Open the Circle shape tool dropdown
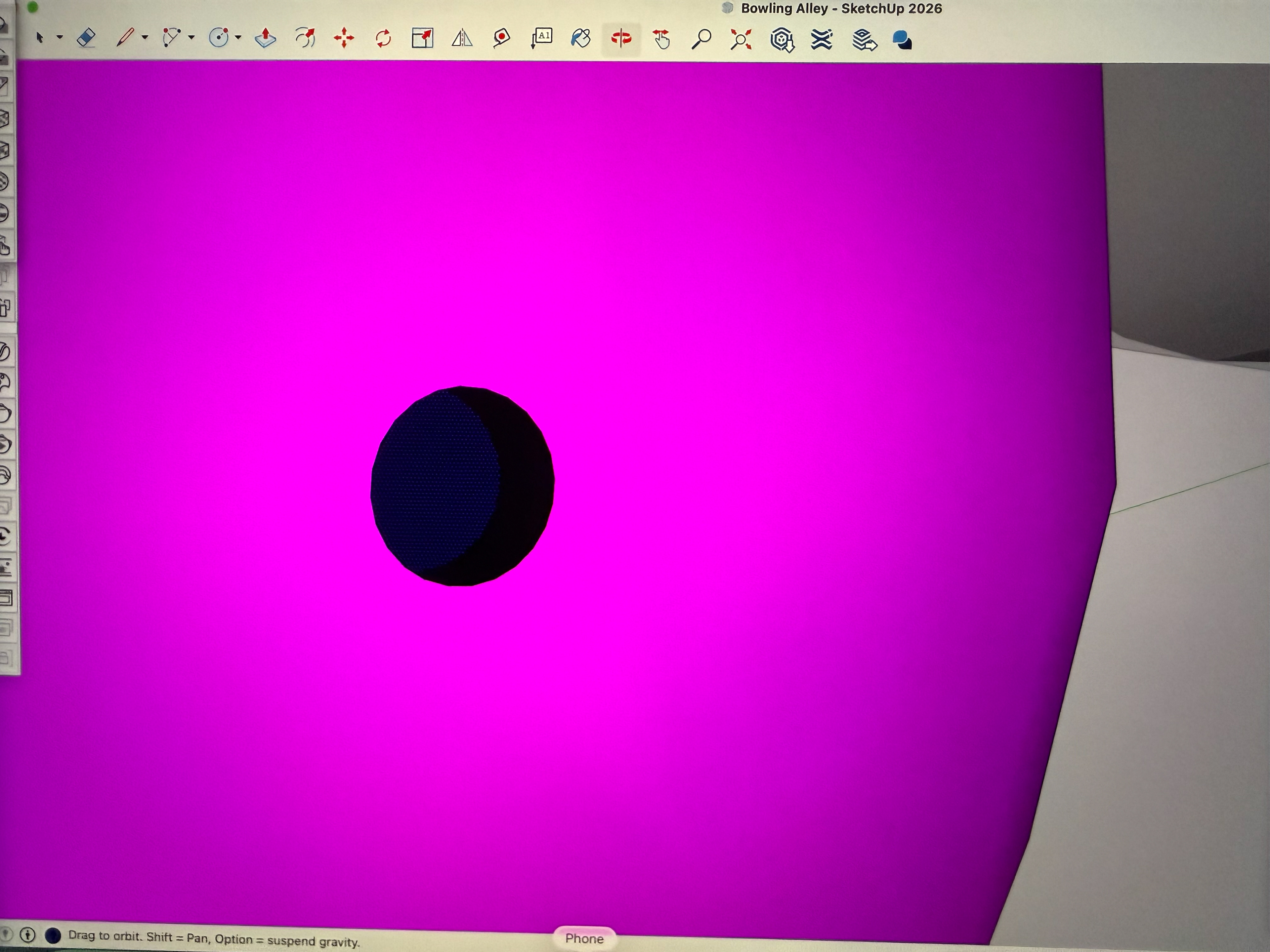The image size is (1270, 952). tap(238, 38)
